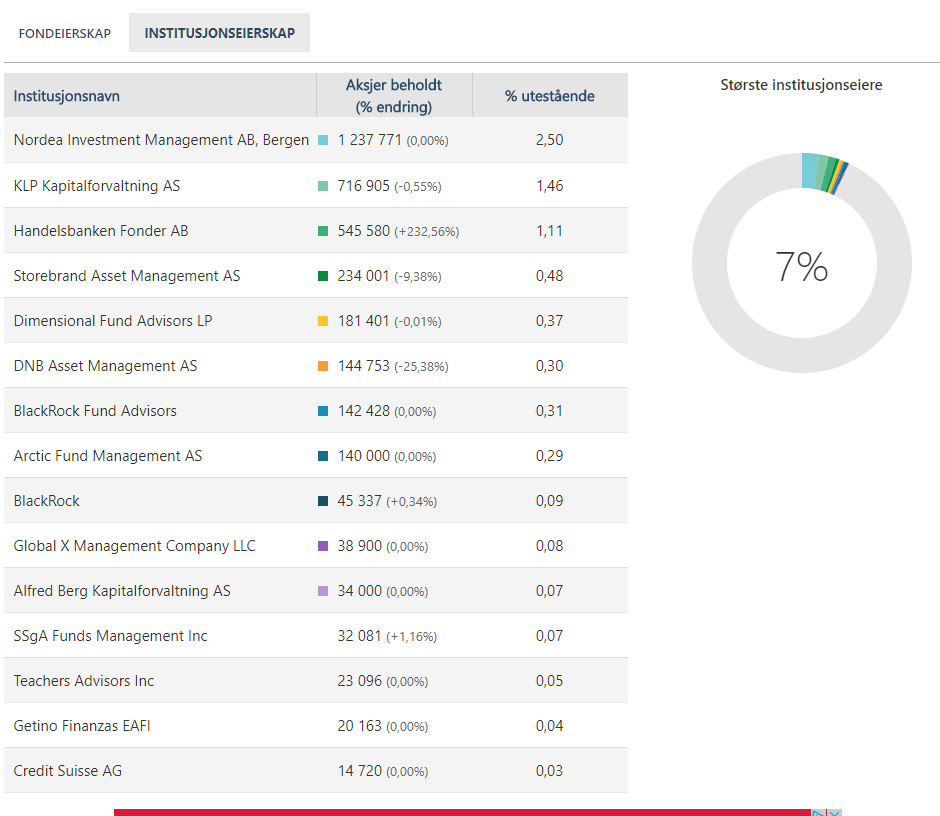
Task: Click the 23 096 shares value
Action: 359,680
